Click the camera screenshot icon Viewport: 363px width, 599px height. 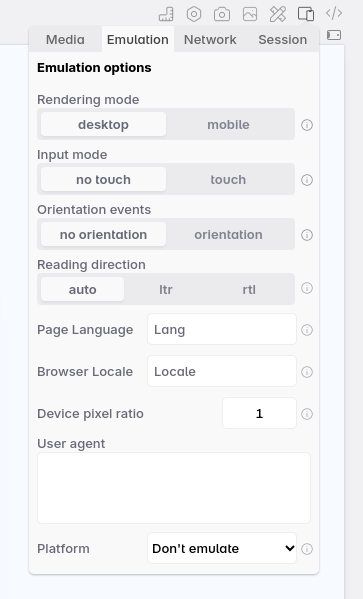222,14
